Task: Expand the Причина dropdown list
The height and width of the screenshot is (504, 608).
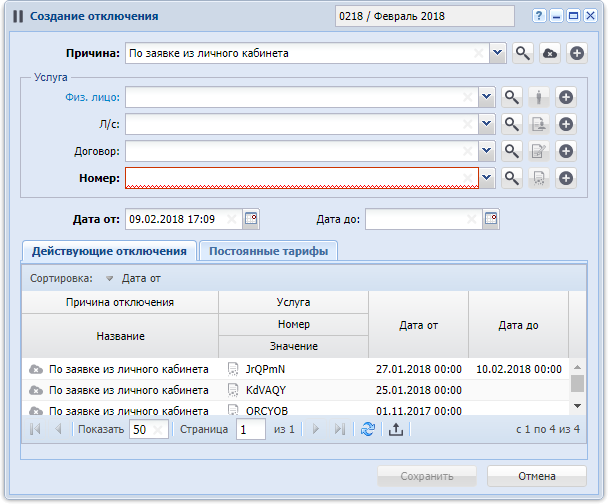Action: point(497,53)
